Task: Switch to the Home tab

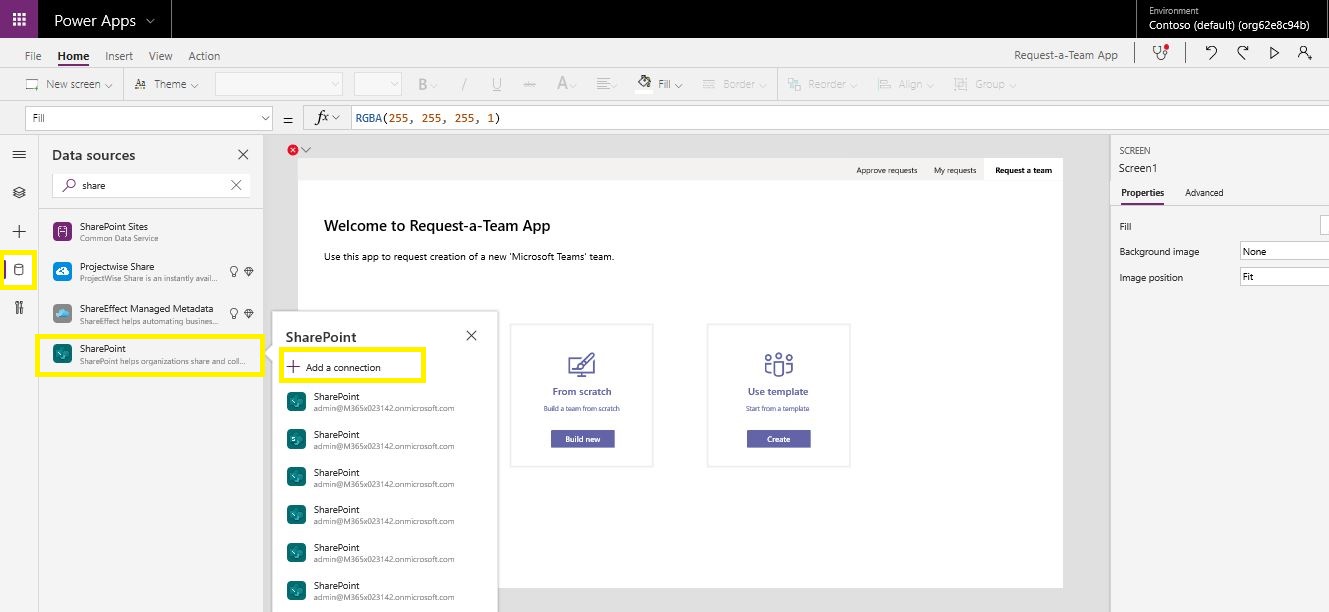Action: tap(73, 56)
